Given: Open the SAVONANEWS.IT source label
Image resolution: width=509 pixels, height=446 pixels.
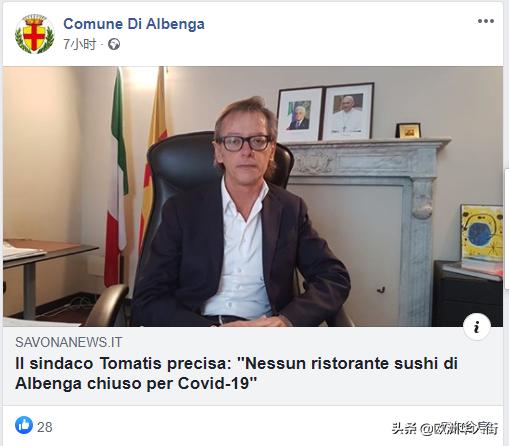Looking at the screenshot, I should [x=69, y=342].
